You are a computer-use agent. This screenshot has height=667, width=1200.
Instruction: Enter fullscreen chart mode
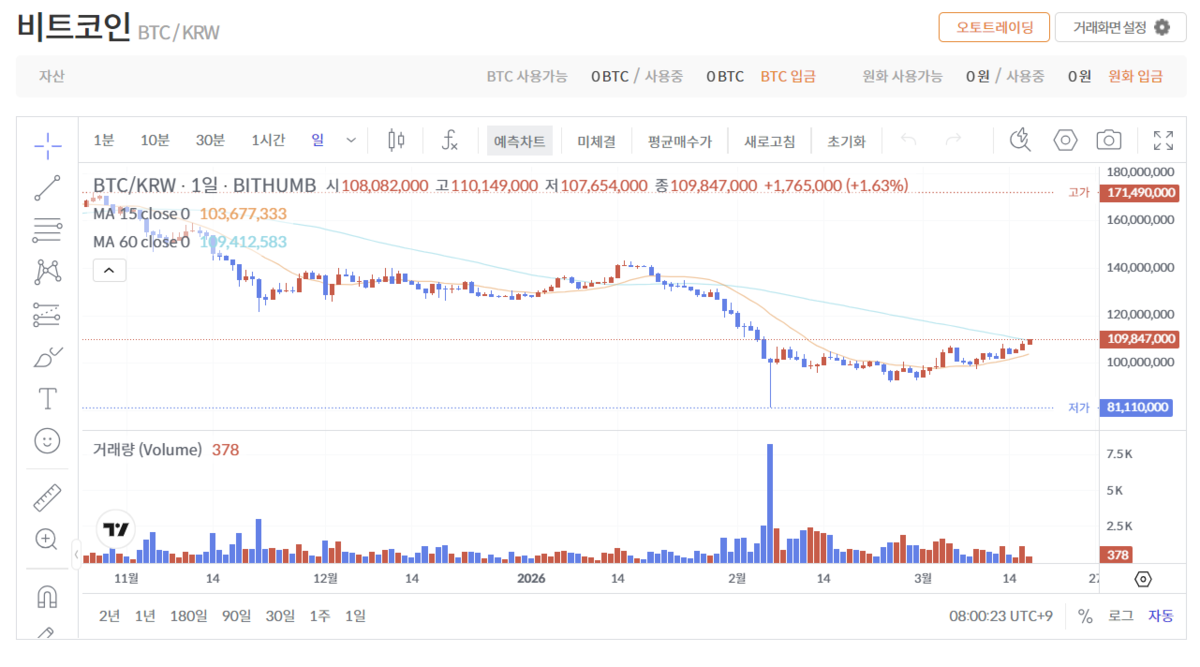[1163, 140]
